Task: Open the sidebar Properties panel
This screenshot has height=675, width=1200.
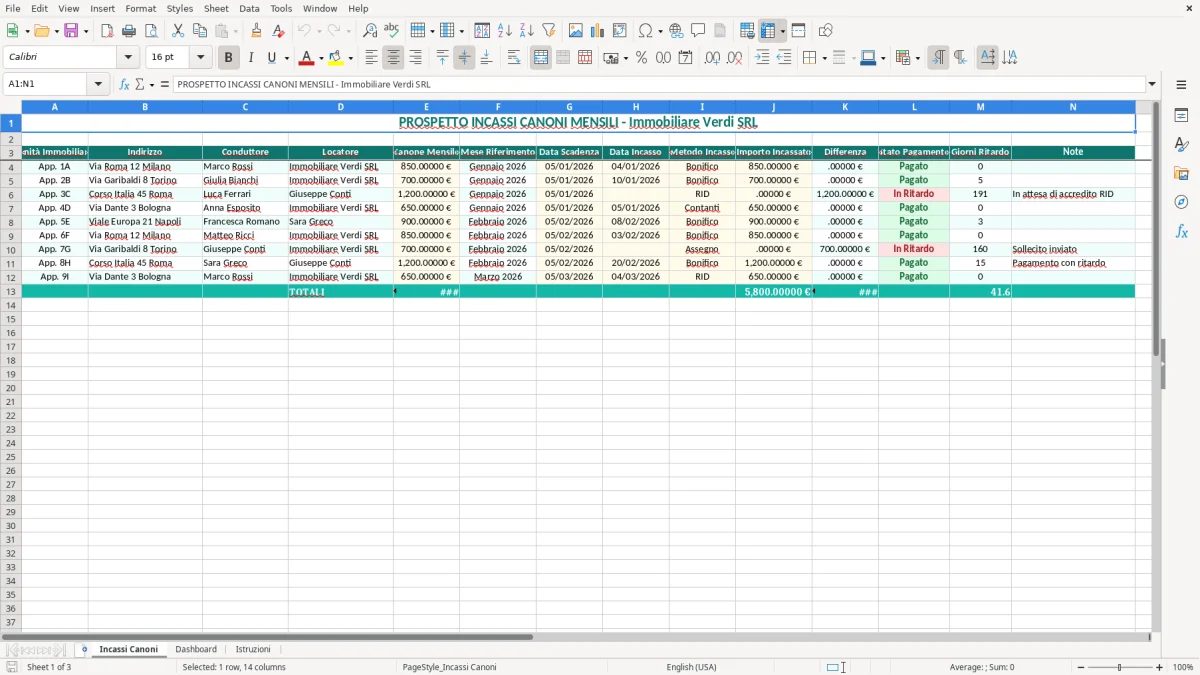Action: tap(1181, 115)
